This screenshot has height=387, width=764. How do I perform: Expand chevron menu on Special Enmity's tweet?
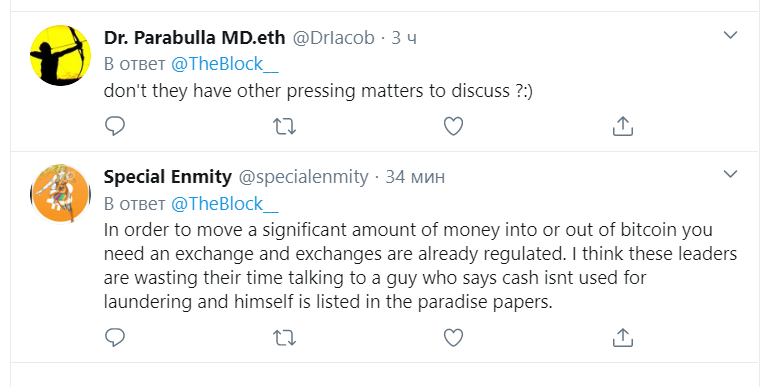(730, 174)
